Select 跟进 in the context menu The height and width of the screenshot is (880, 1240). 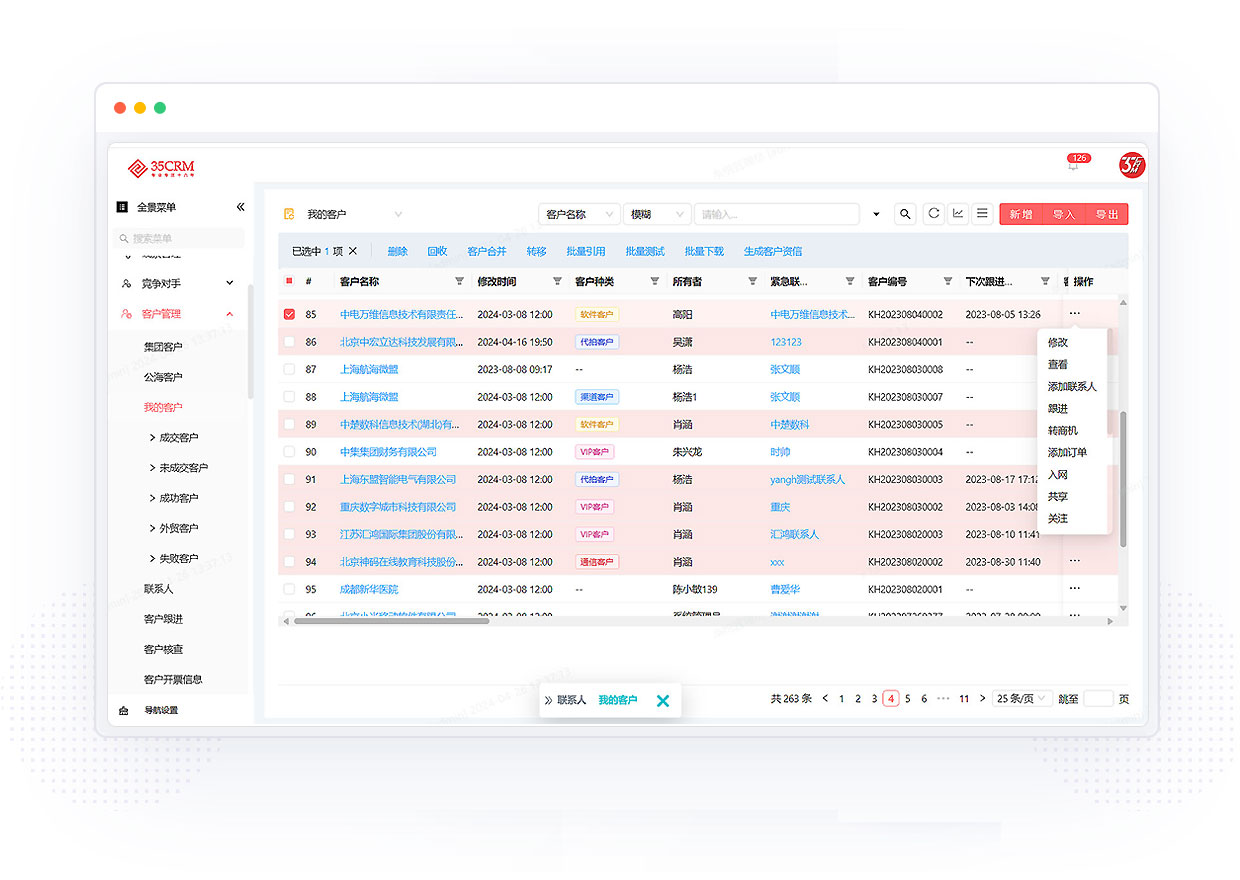(1058, 408)
